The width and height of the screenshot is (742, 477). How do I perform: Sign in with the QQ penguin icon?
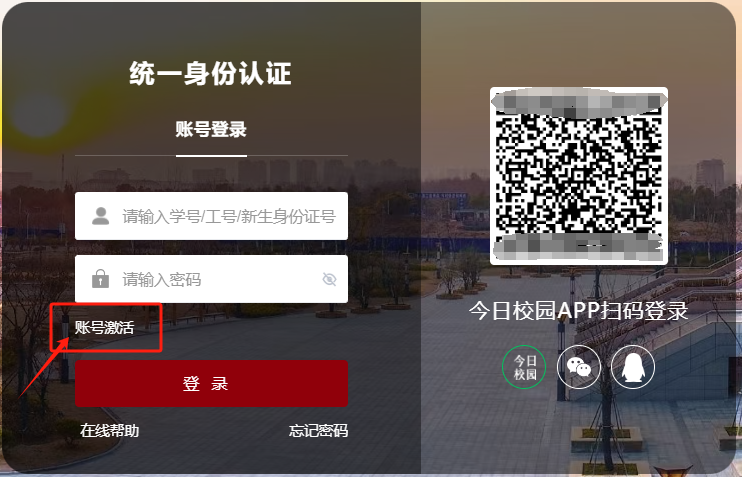633,367
